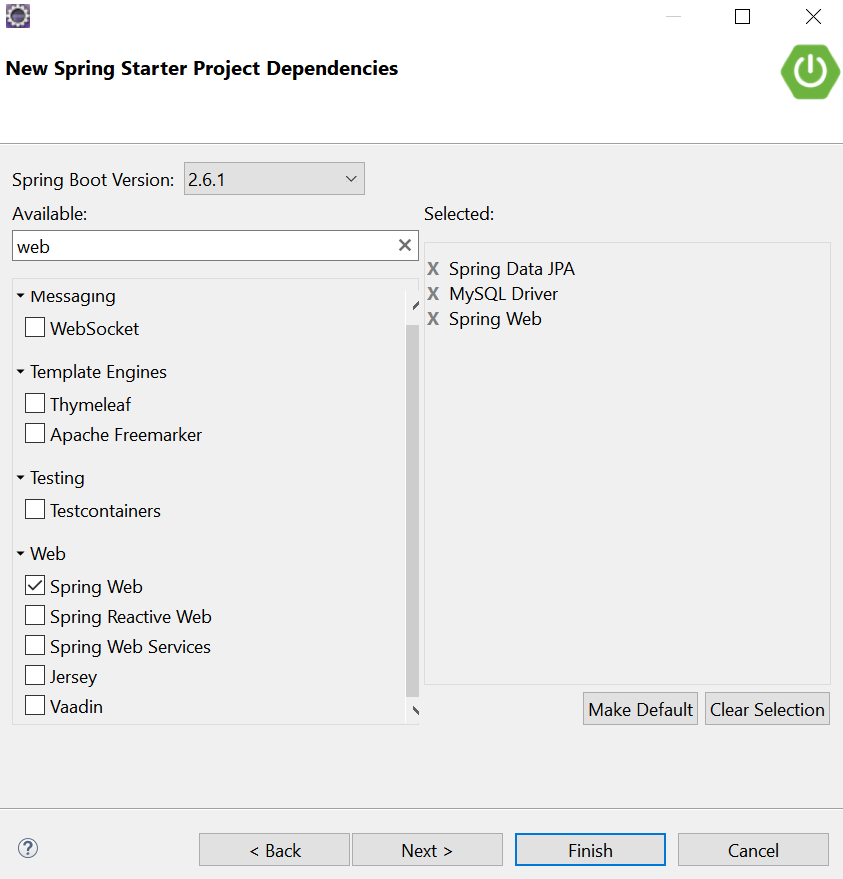Maximize the dialog window
Image resolution: width=843 pixels, height=879 pixels.
pos(742,17)
